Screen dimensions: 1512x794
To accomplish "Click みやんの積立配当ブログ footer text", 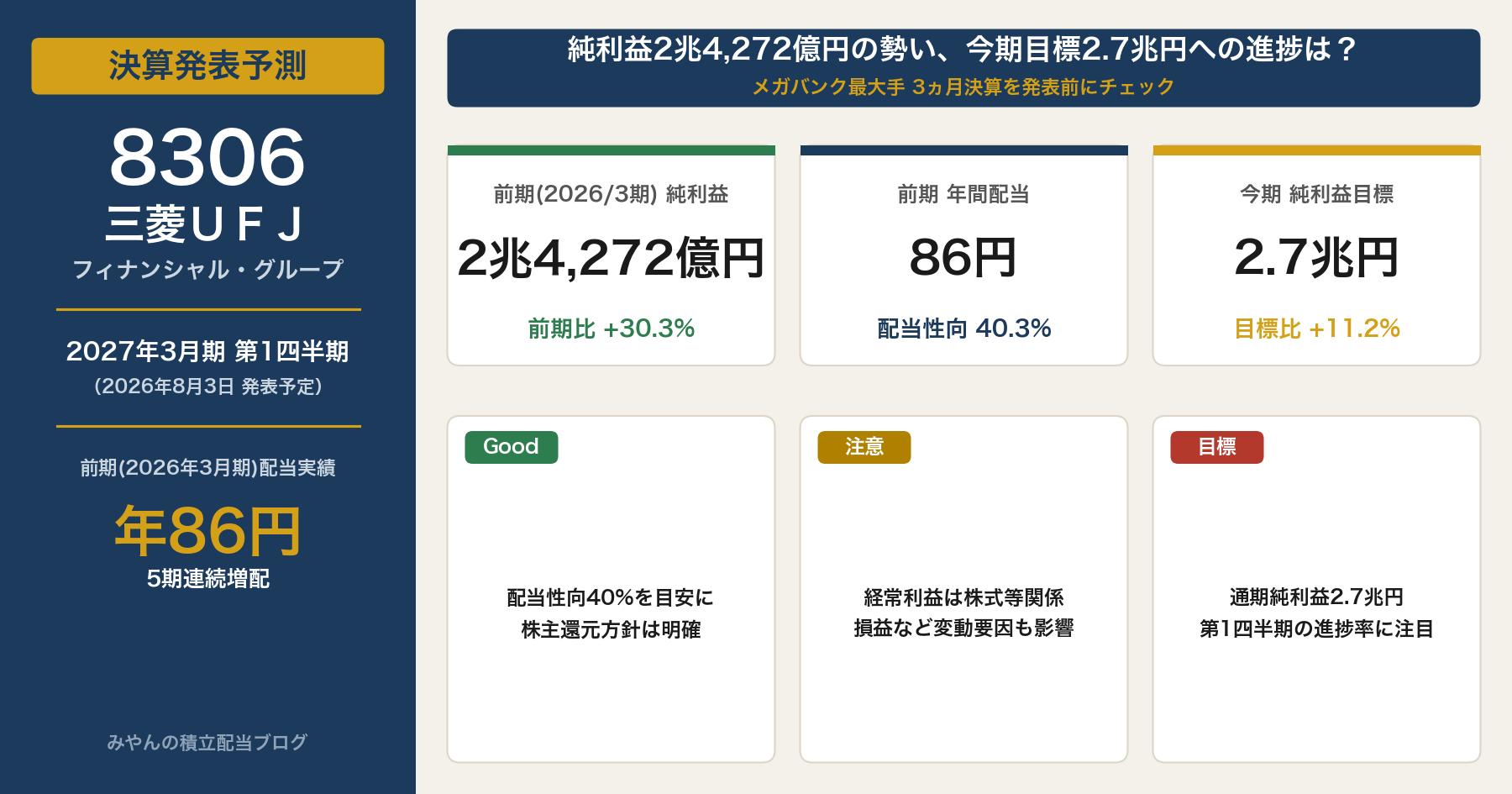I will click(x=207, y=743).
